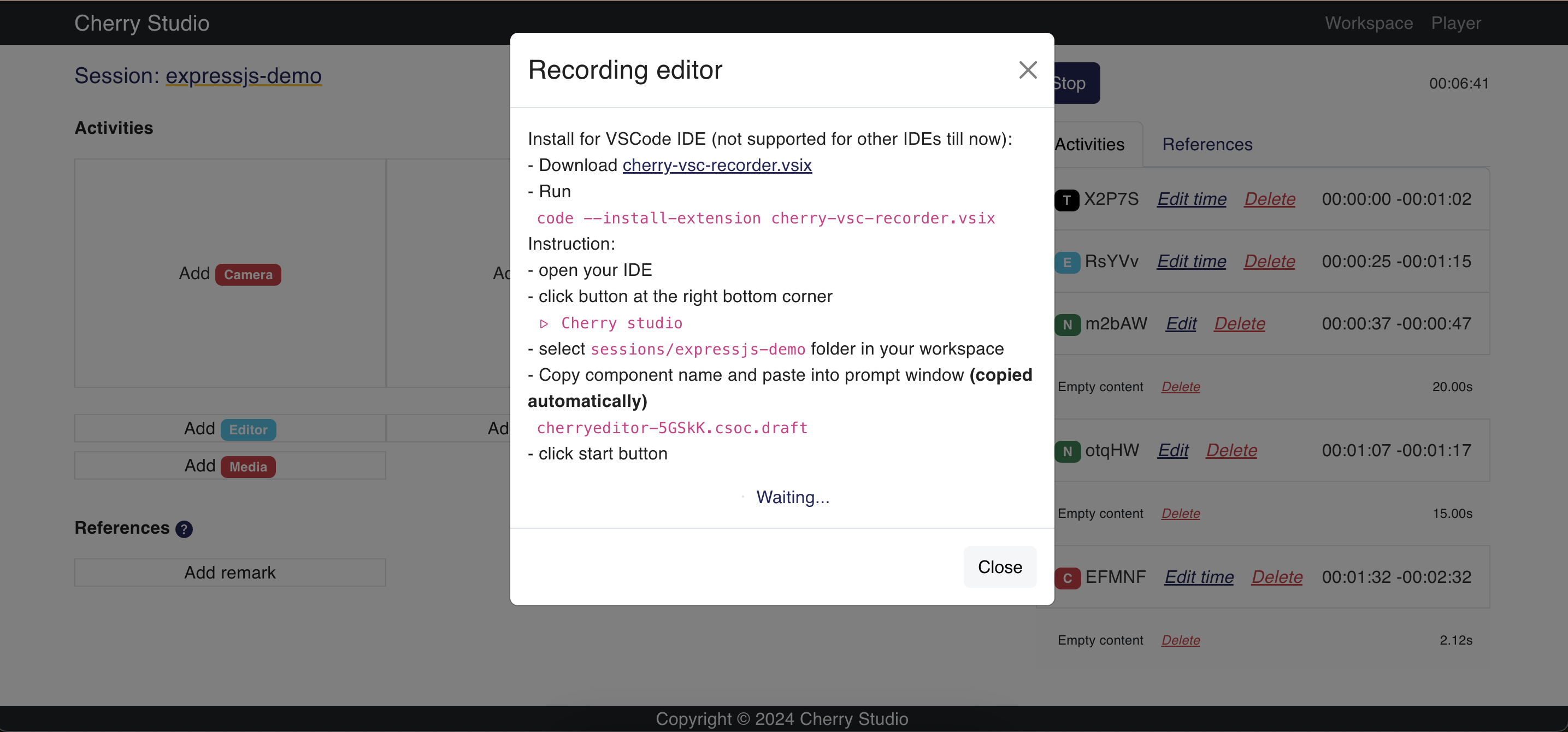The image size is (1568, 732).
Task: Open the Workspace menu item
Action: coord(1369,22)
